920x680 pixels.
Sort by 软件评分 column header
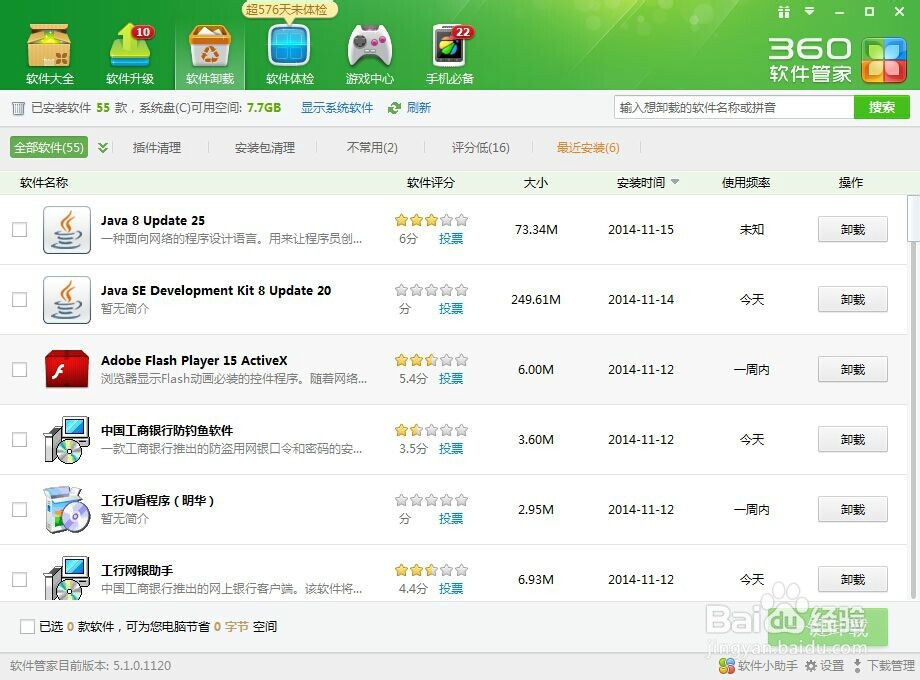431,182
